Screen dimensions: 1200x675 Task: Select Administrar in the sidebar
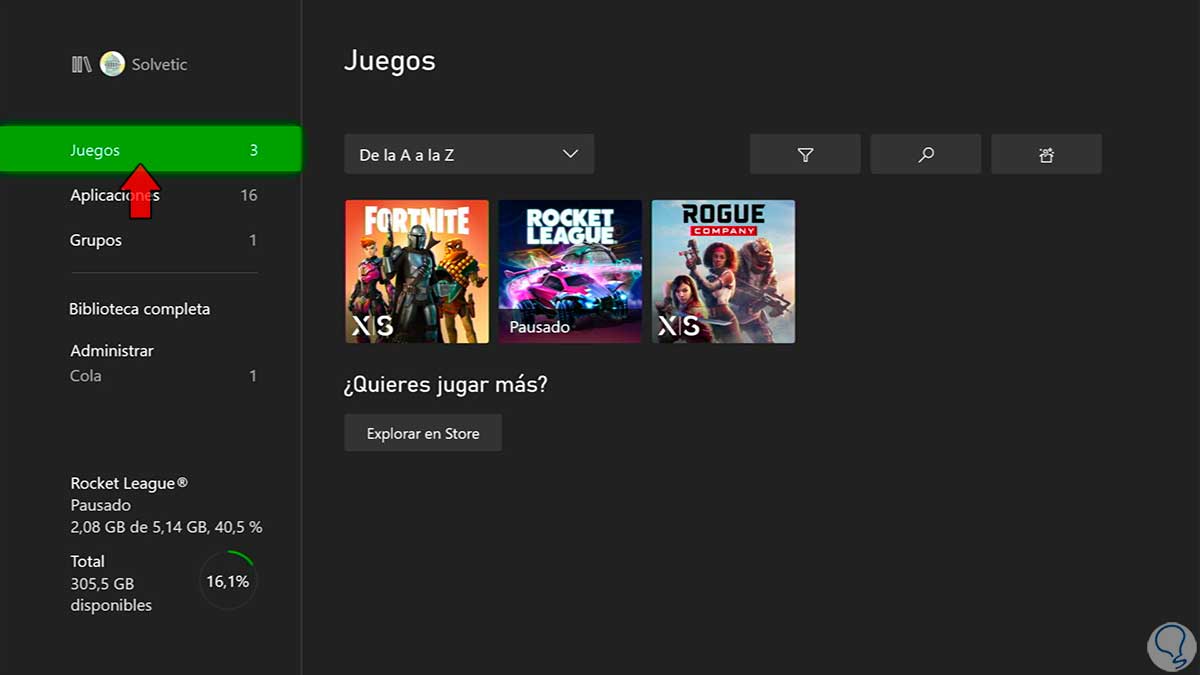112,351
